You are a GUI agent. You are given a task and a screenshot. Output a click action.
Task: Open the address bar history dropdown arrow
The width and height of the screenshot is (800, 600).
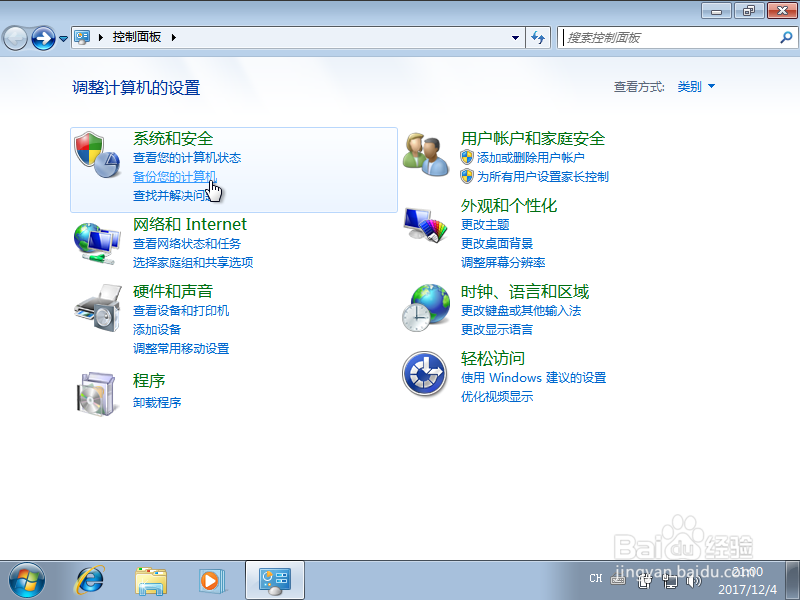click(x=514, y=37)
